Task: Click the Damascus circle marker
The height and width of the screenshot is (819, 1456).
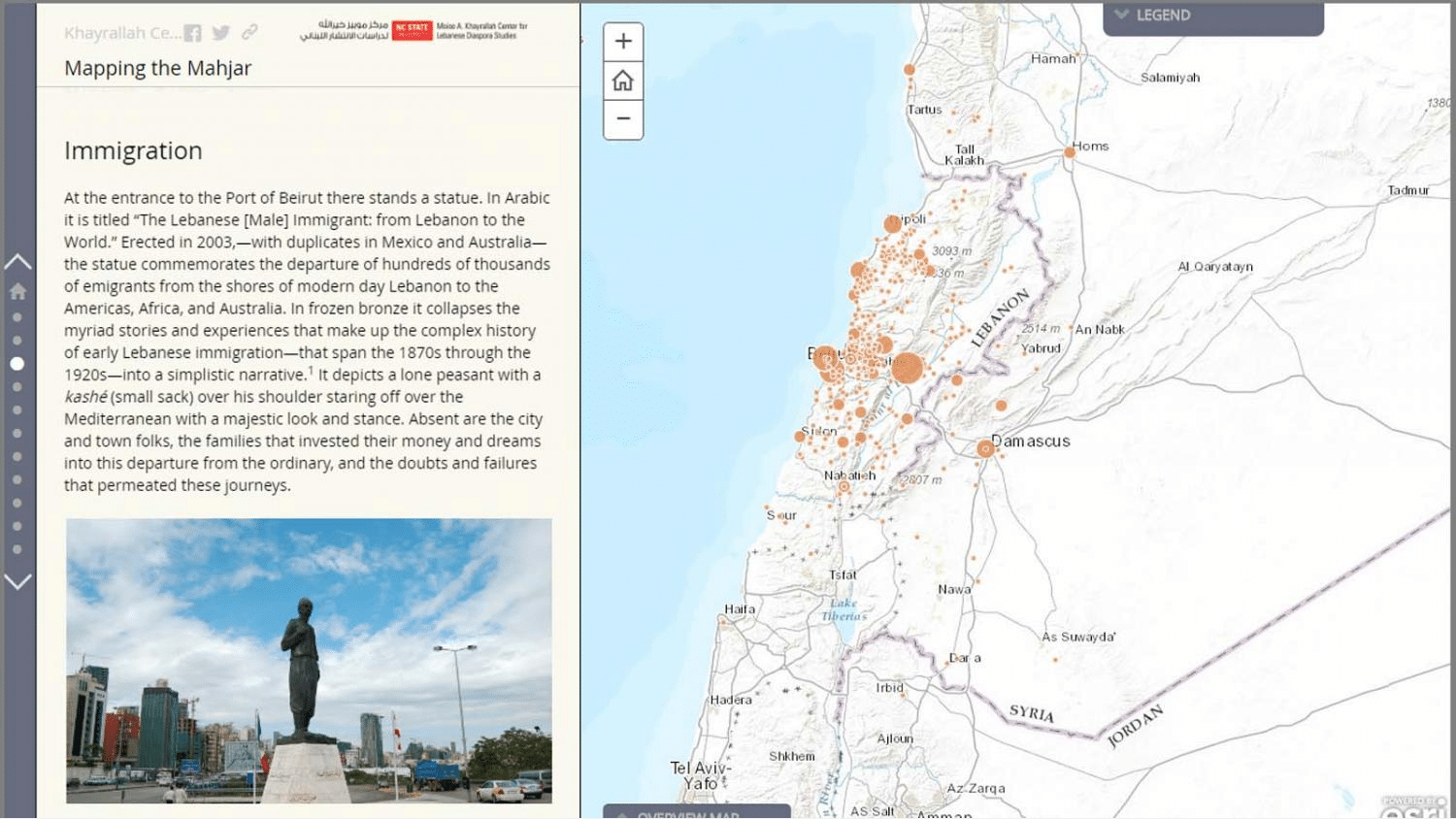Action: 985,448
